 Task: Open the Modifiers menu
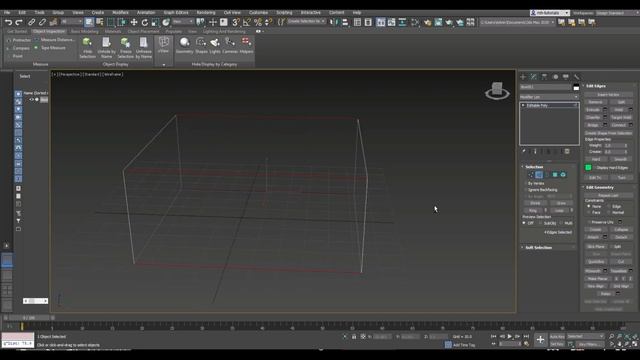(120, 13)
